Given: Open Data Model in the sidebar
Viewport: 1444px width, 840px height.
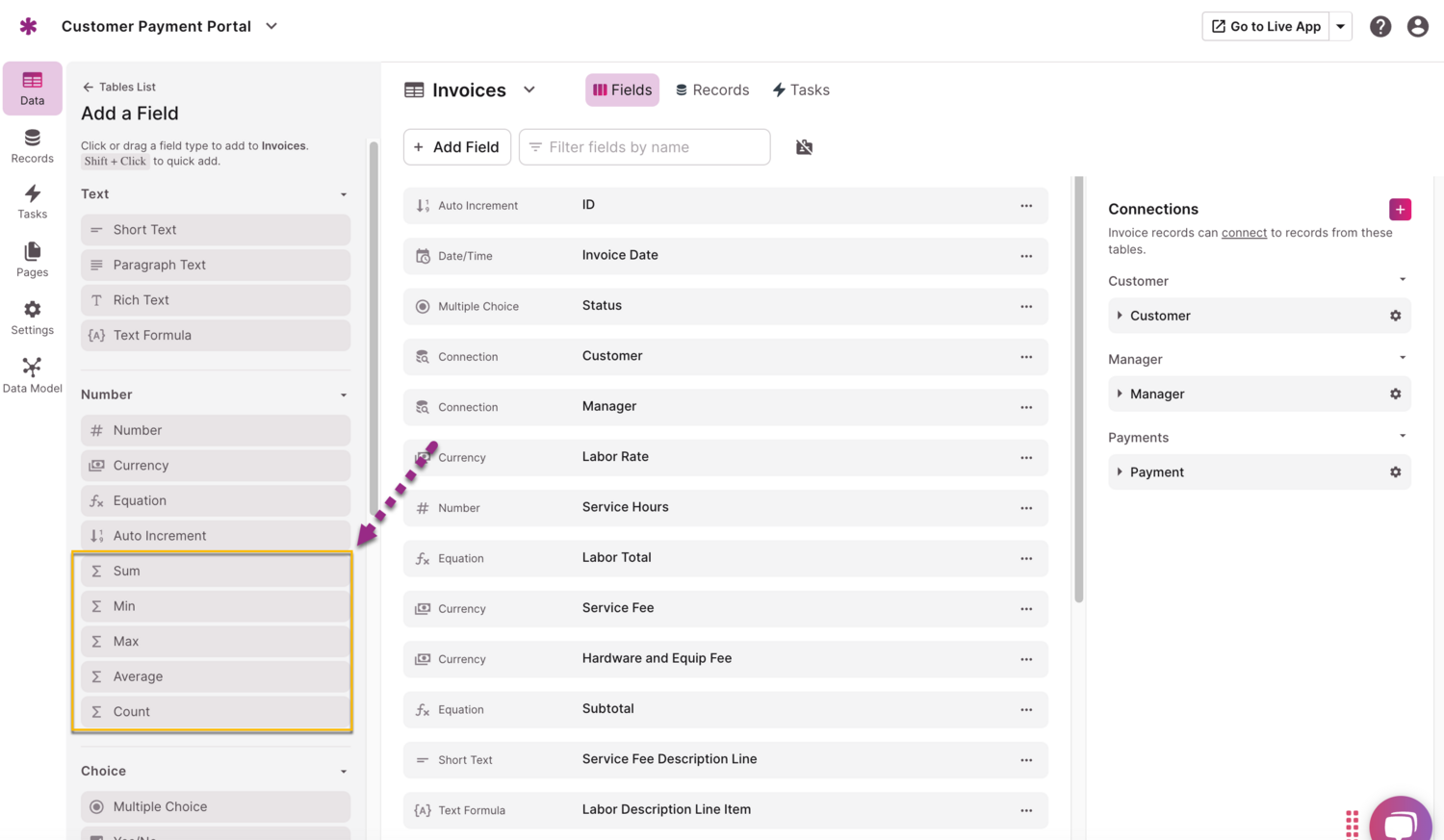Looking at the screenshot, I should tap(32, 375).
